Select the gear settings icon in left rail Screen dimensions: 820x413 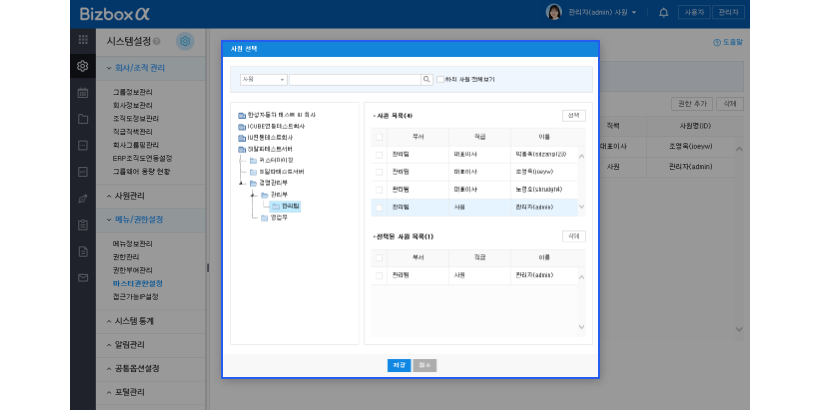pyautogui.click(x=83, y=66)
